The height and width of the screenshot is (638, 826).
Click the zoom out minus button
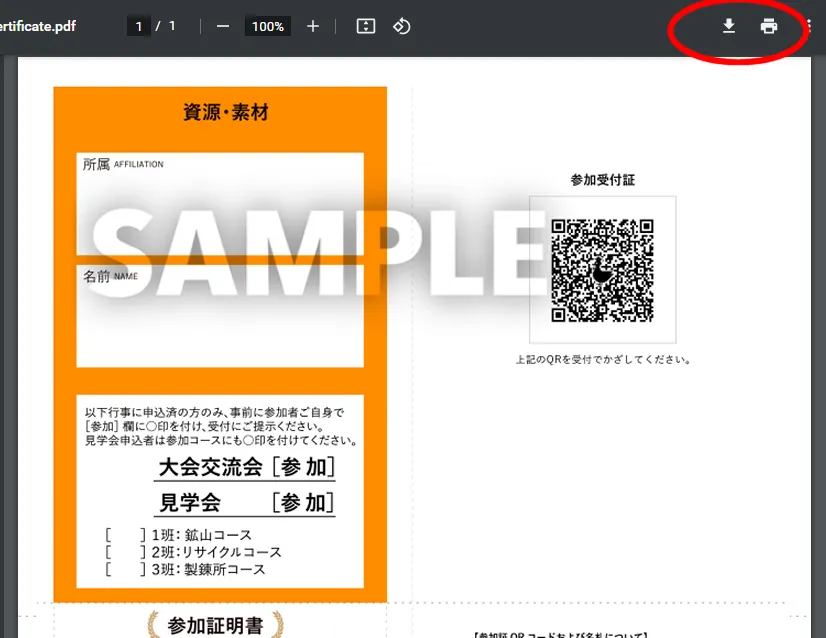click(x=222, y=27)
